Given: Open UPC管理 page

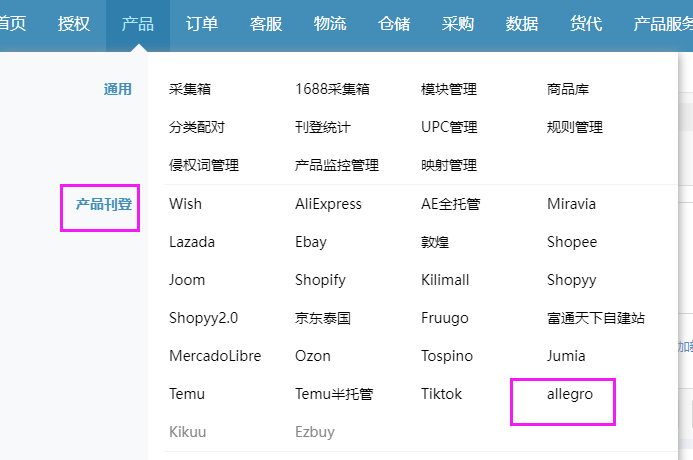Looking at the screenshot, I should [449, 127].
